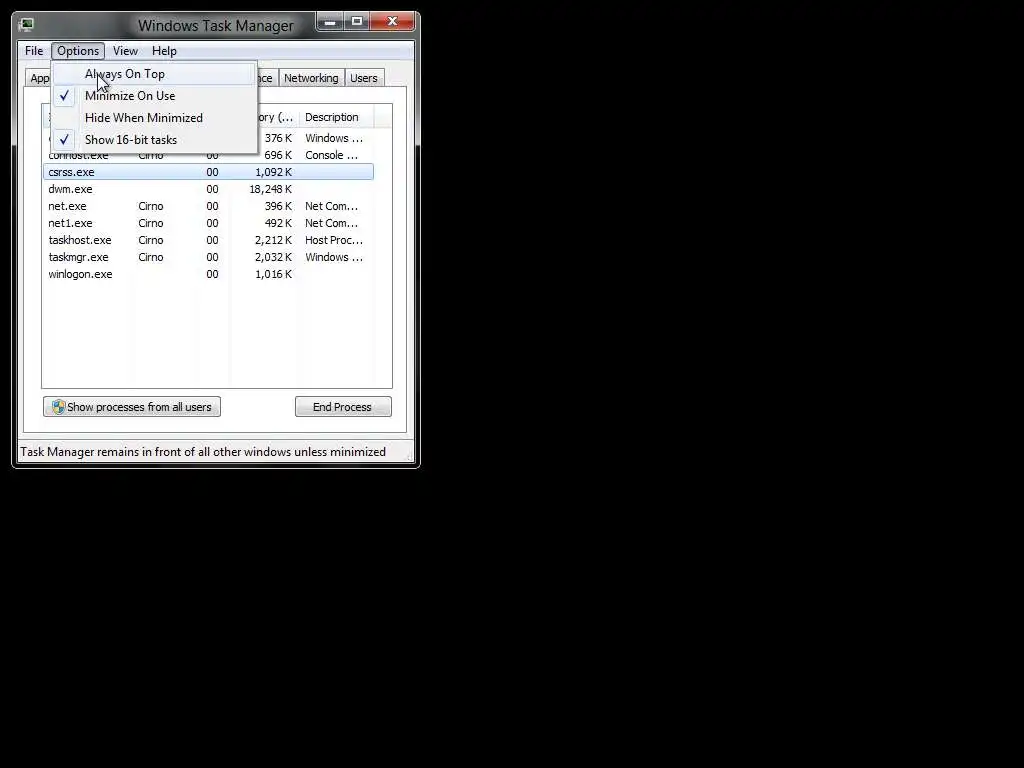Screen dimensions: 1024x768
Task: Click the End Process button
Action: tap(343, 407)
